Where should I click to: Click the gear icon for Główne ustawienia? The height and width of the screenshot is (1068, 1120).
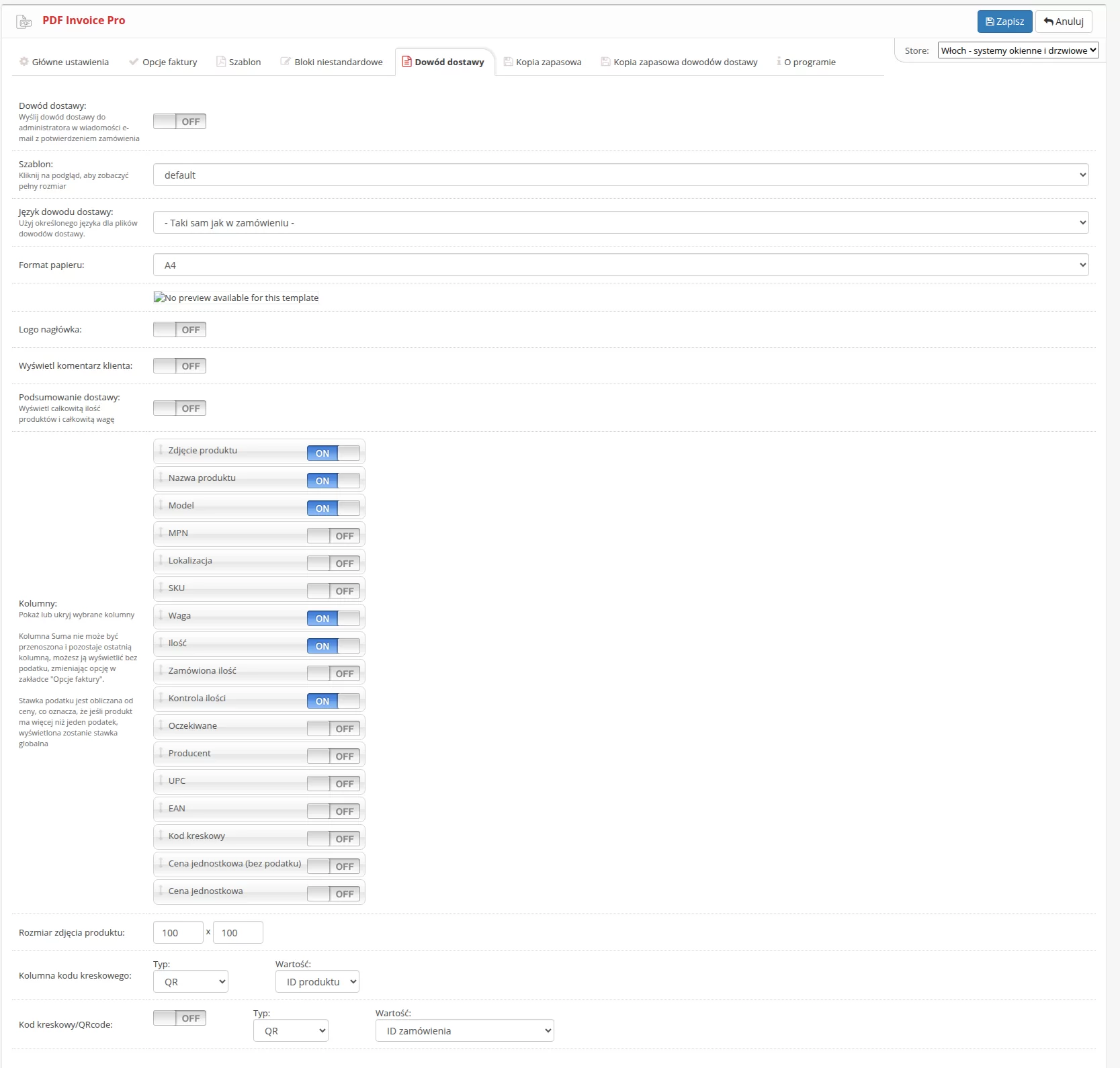coord(24,62)
